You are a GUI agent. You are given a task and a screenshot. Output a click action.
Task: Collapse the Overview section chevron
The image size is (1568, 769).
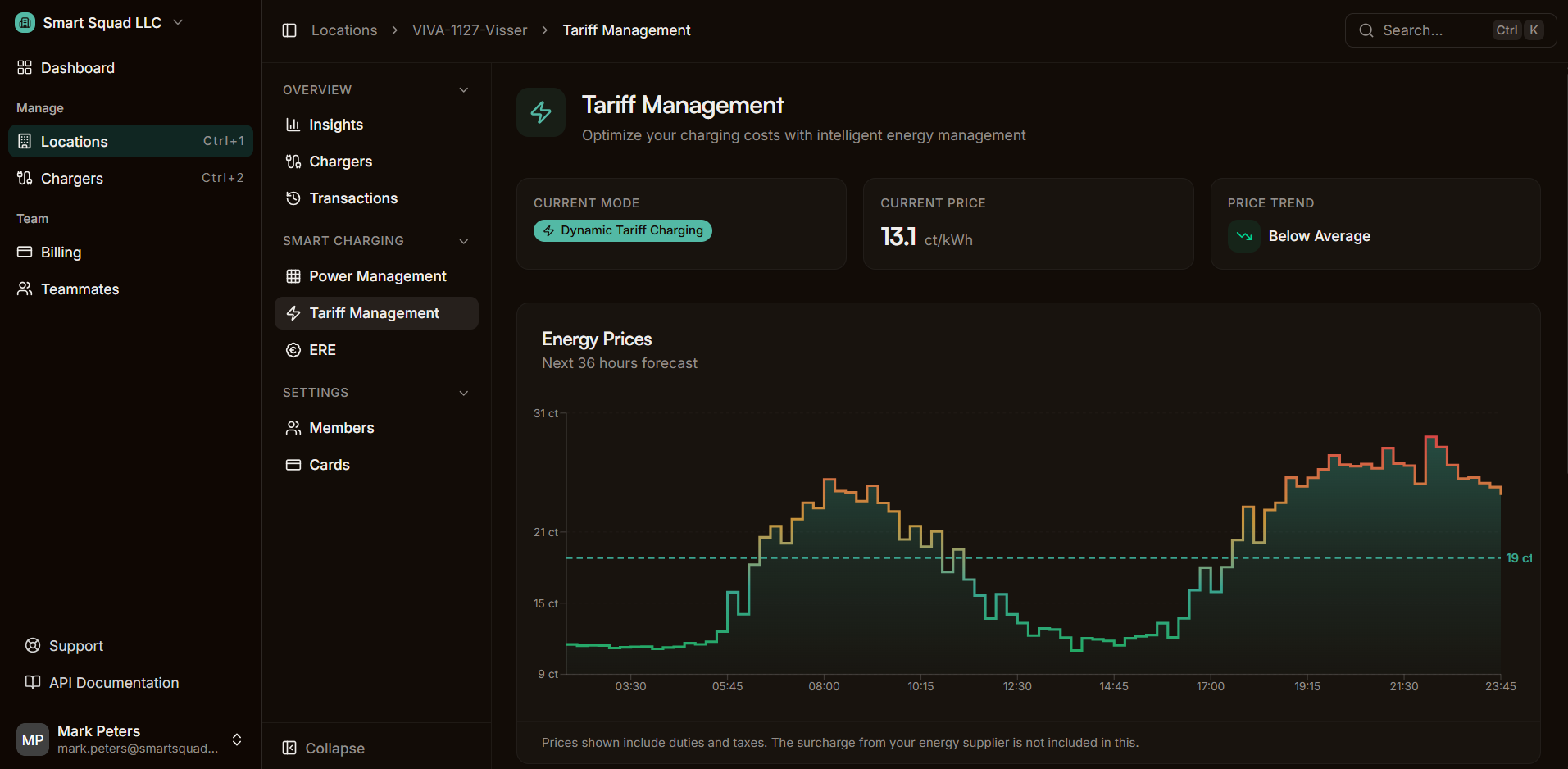[x=464, y=90]
